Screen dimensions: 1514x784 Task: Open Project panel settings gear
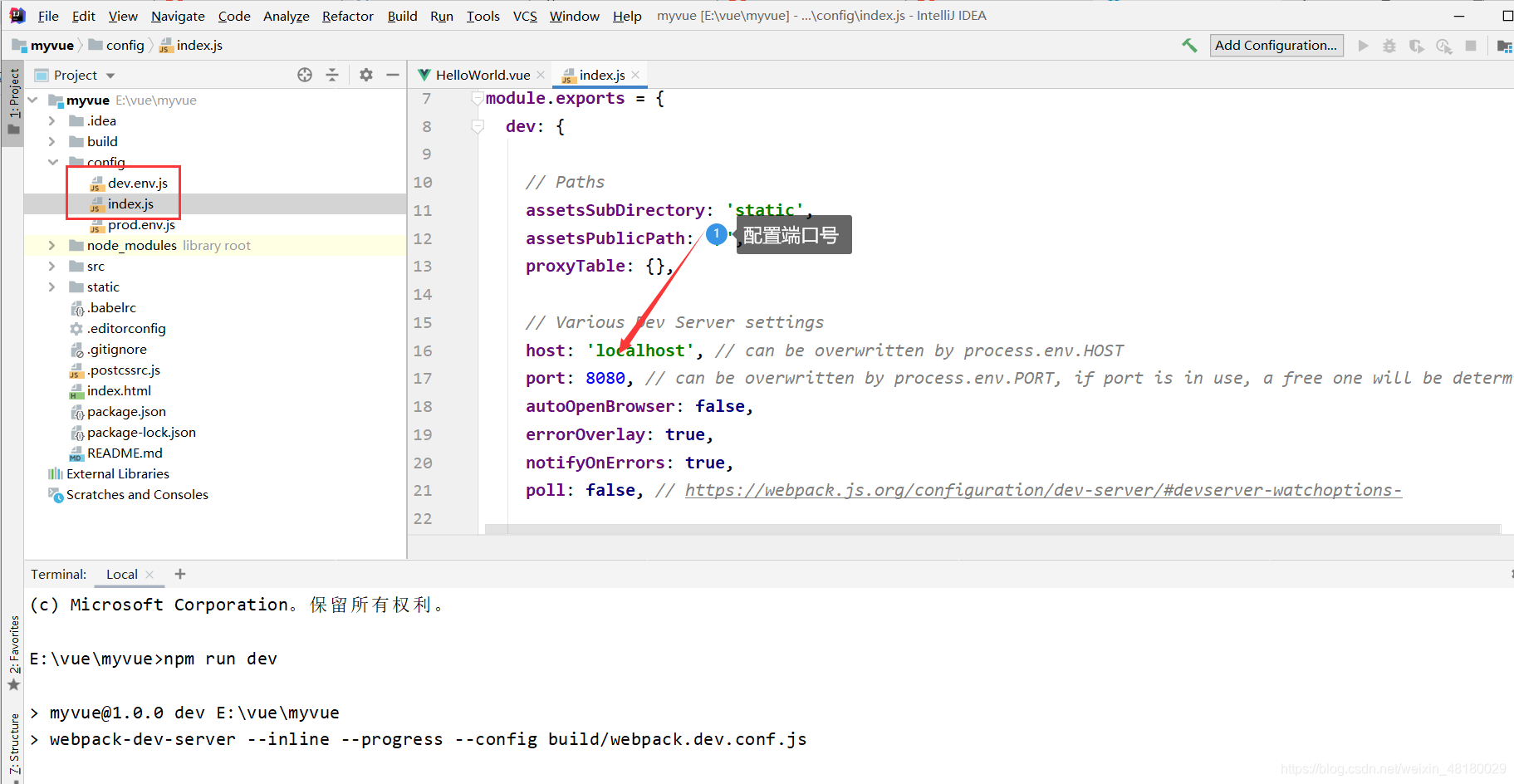pos(366,75)
